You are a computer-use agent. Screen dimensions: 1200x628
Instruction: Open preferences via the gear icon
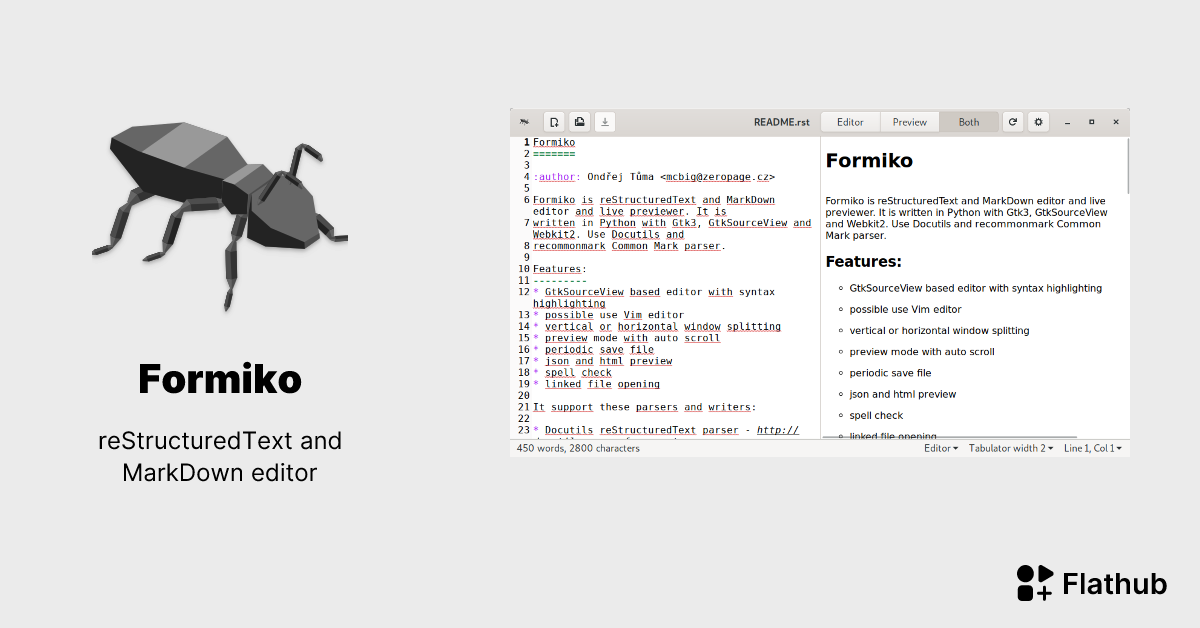1037,121
